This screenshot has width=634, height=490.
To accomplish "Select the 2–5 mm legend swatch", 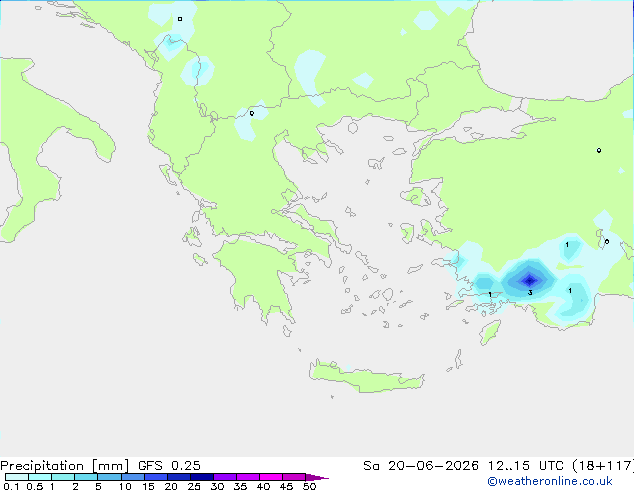I will pyautogui.click(x=86, y=477).
